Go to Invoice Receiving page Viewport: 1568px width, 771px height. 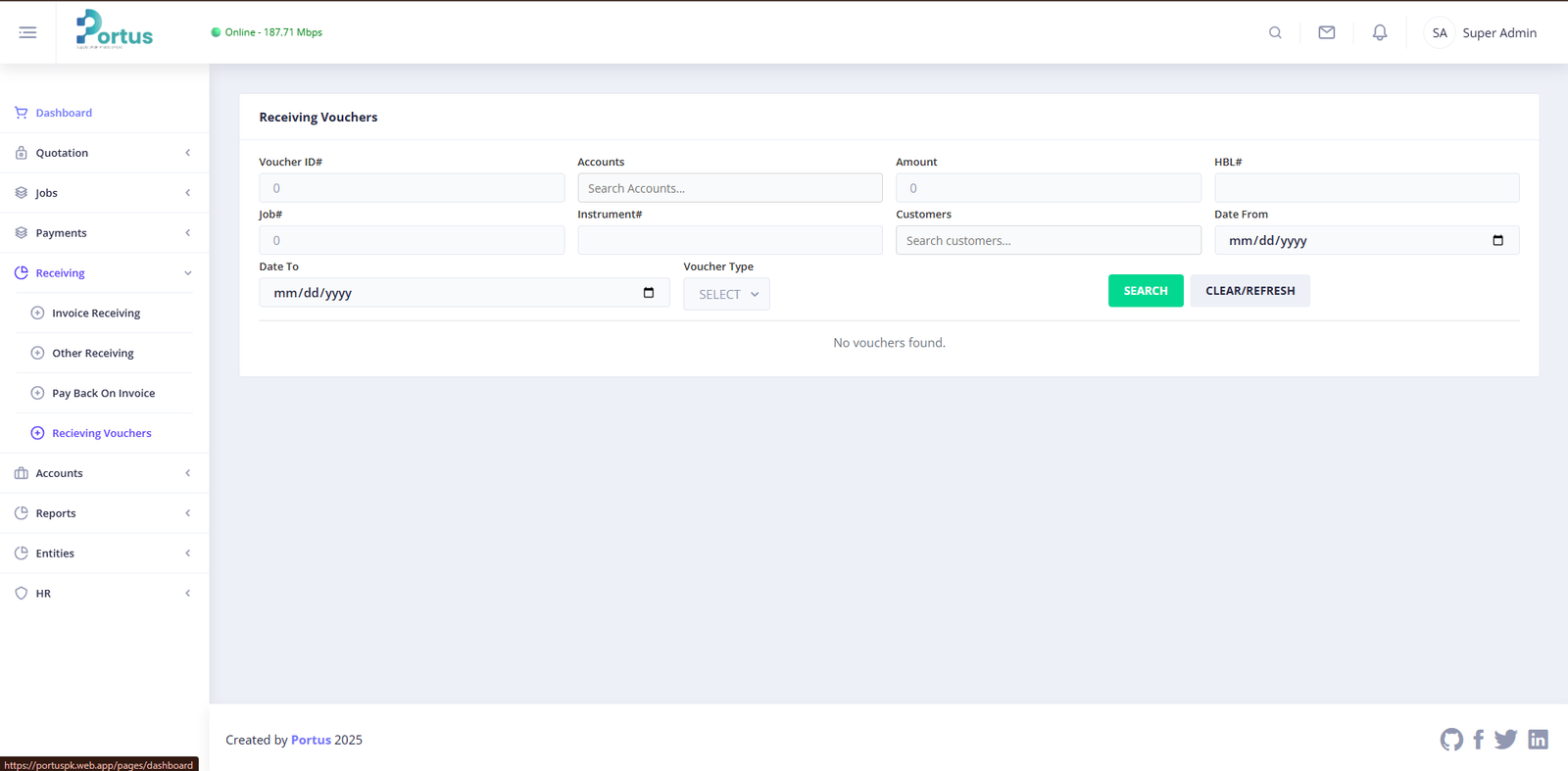96,313
